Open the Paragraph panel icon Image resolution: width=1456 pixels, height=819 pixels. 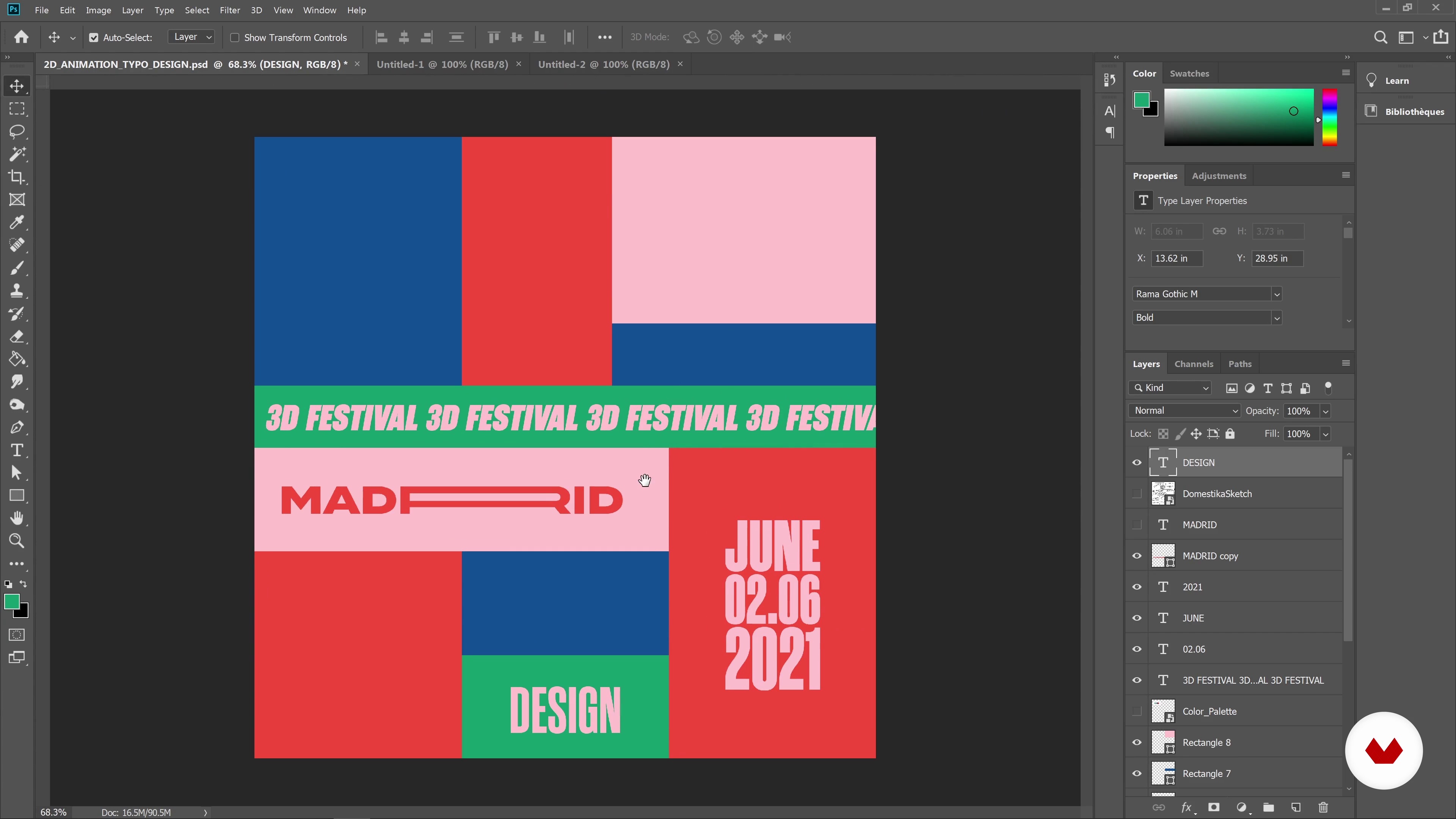click(1110, 133)
